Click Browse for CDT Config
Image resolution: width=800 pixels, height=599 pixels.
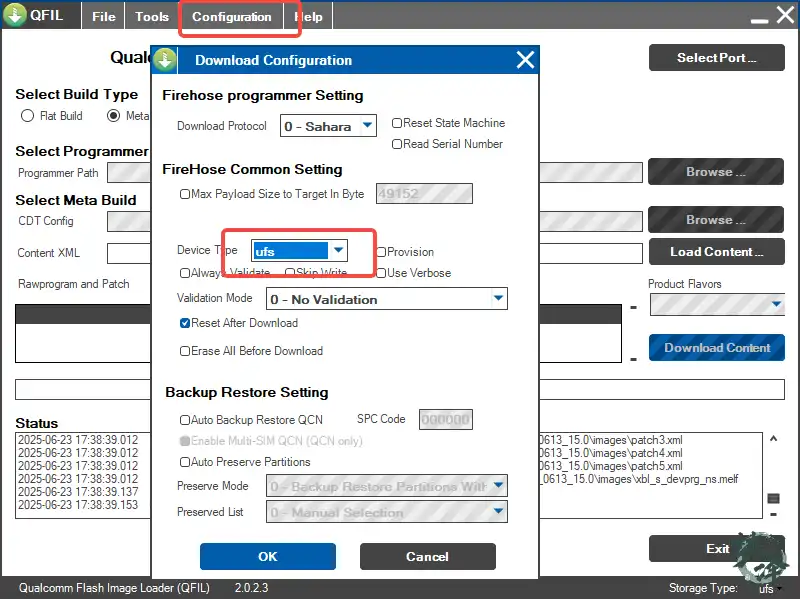pyautogui.click(x=716, y=219)
